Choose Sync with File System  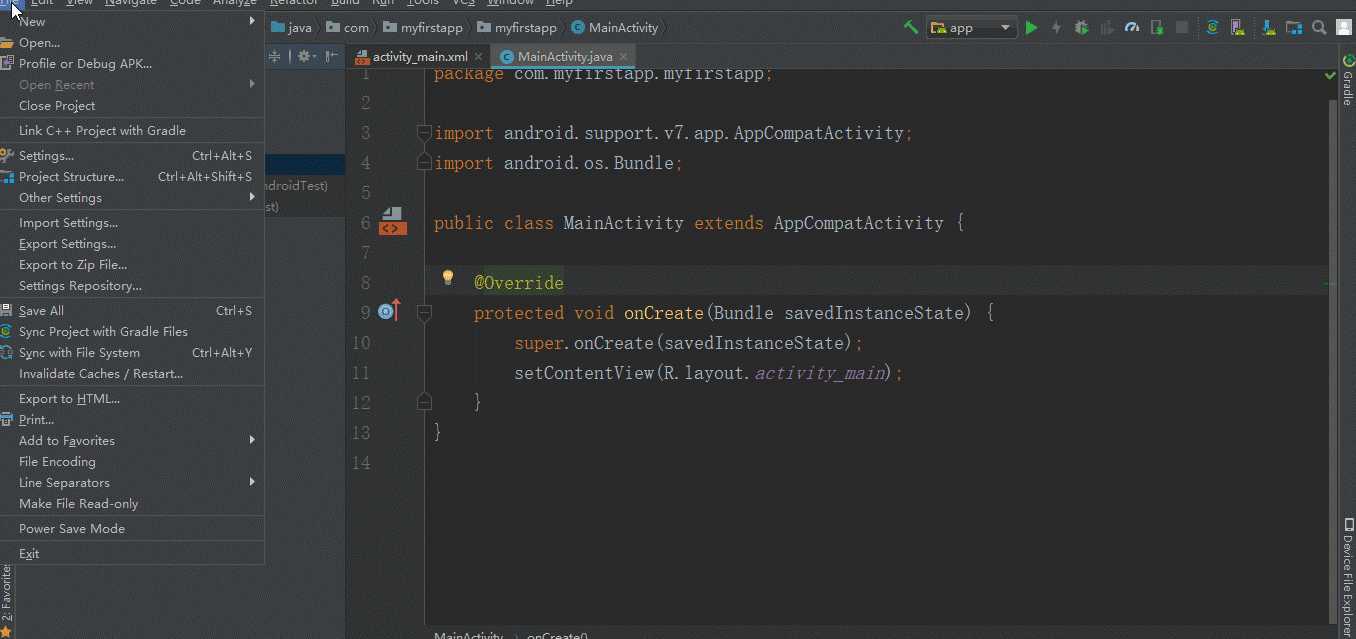(x=132, y=352)
